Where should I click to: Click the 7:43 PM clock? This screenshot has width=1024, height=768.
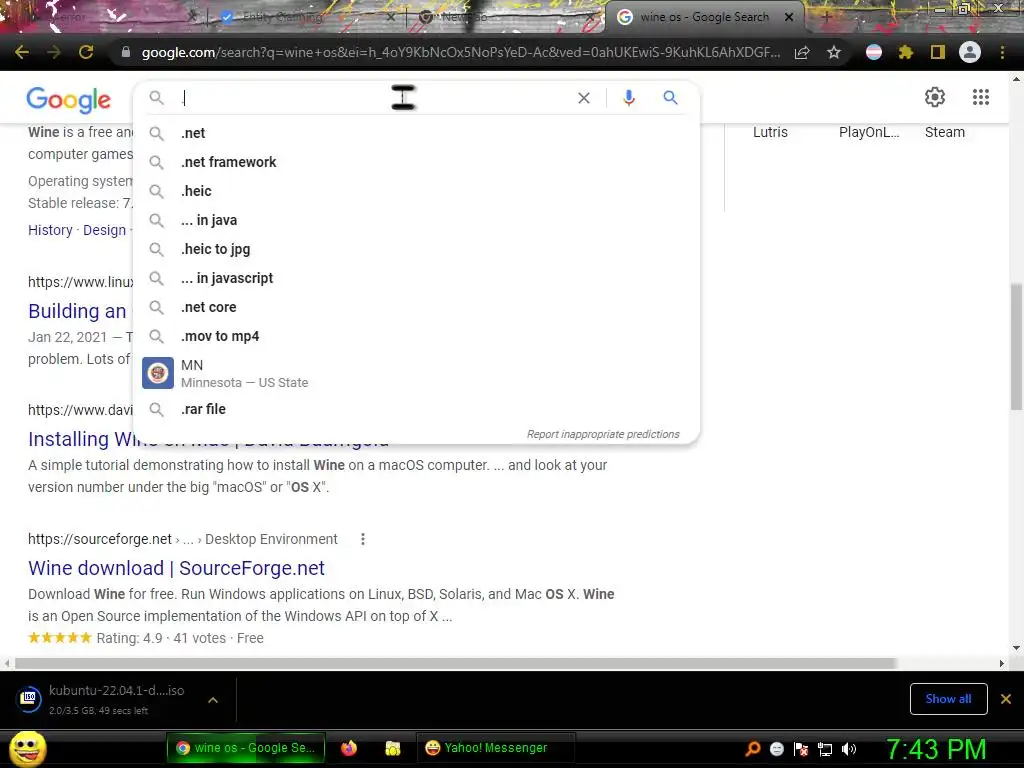(936, 749)
